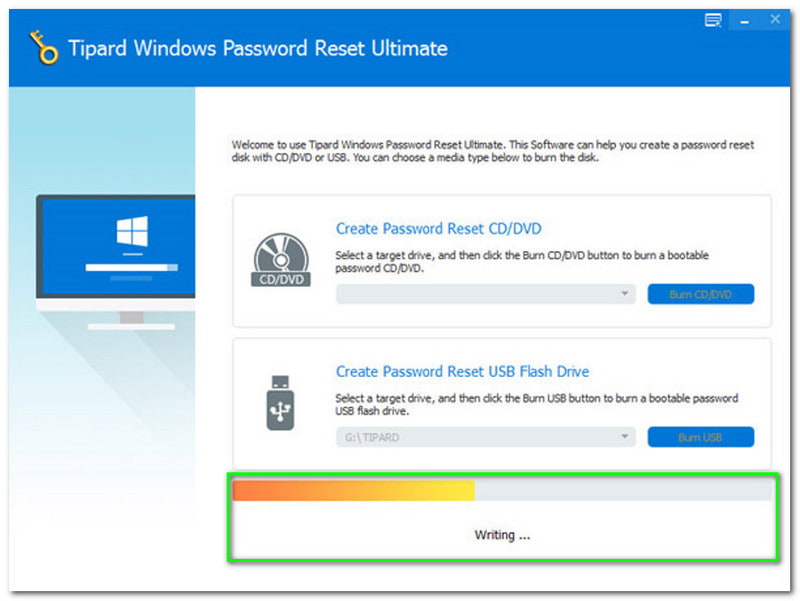The width and height of the screenshot is (800, 601).
Task: Click the Windows logo on monitor illustration
Action: coord(131,235)
